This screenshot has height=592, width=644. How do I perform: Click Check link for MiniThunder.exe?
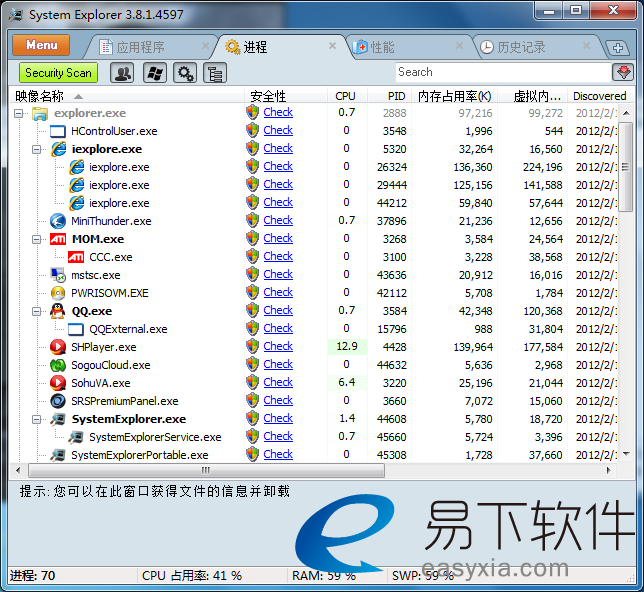pos(278,220)
